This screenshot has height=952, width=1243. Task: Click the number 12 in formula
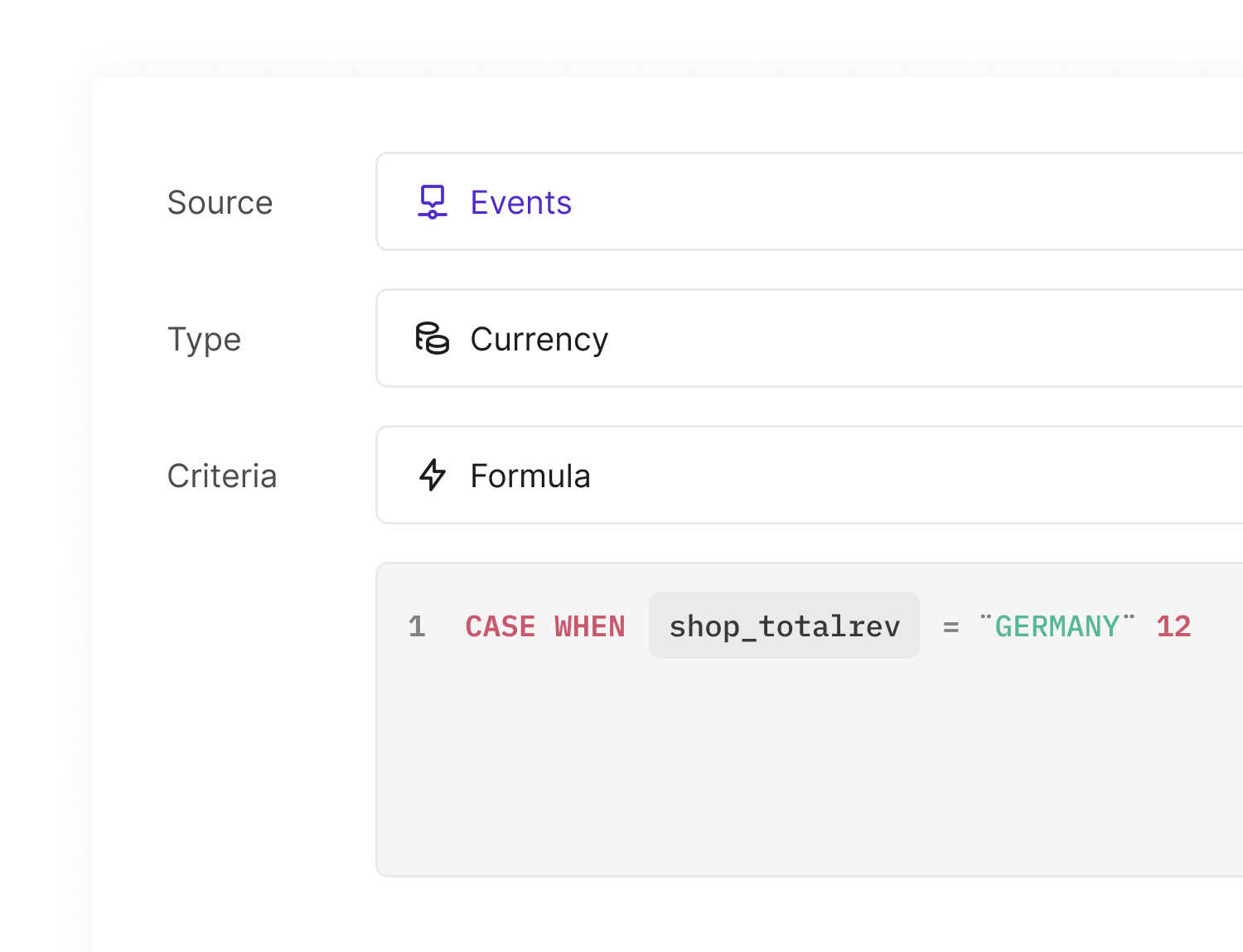point(1173,626)
